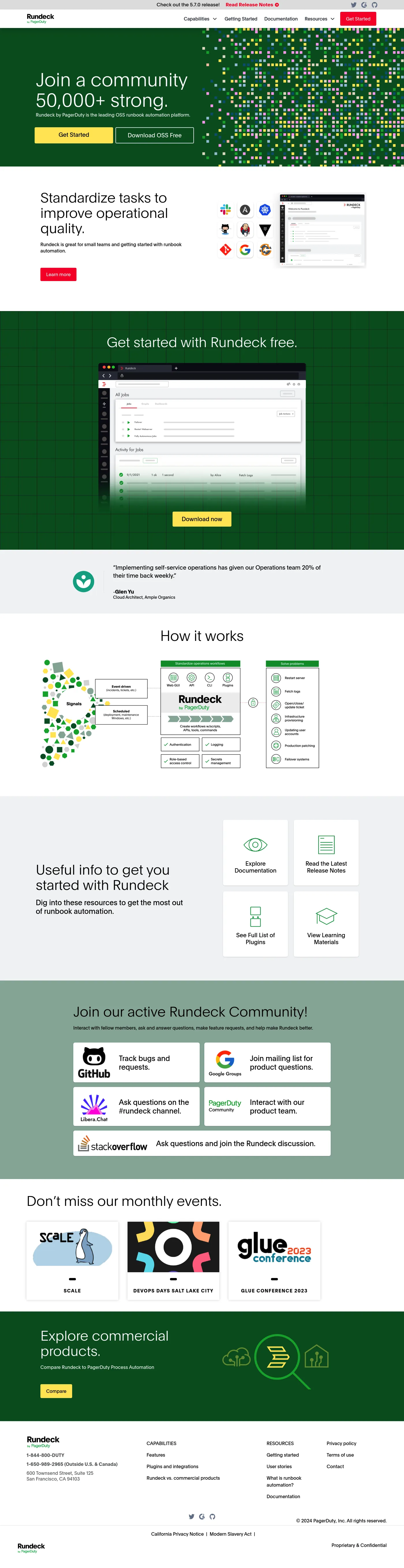Viewport: 404px width, 1568px height.
Task: Click What is runbook automation link
Action: [284, 1481]
